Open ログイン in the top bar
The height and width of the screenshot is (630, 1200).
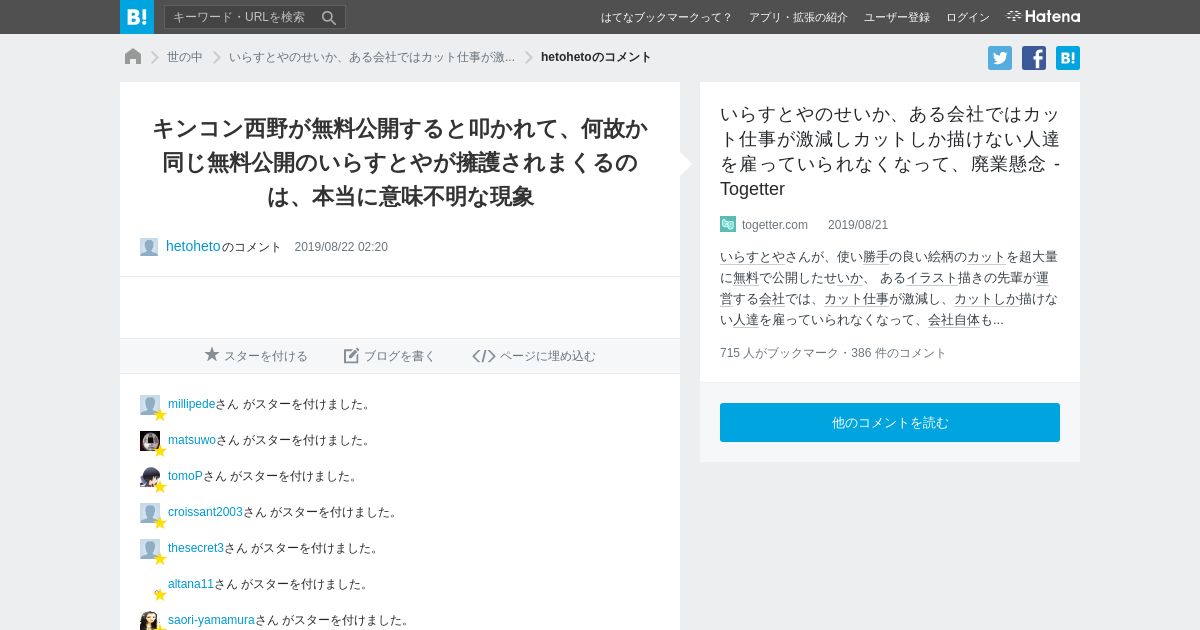tap(968, 17)
